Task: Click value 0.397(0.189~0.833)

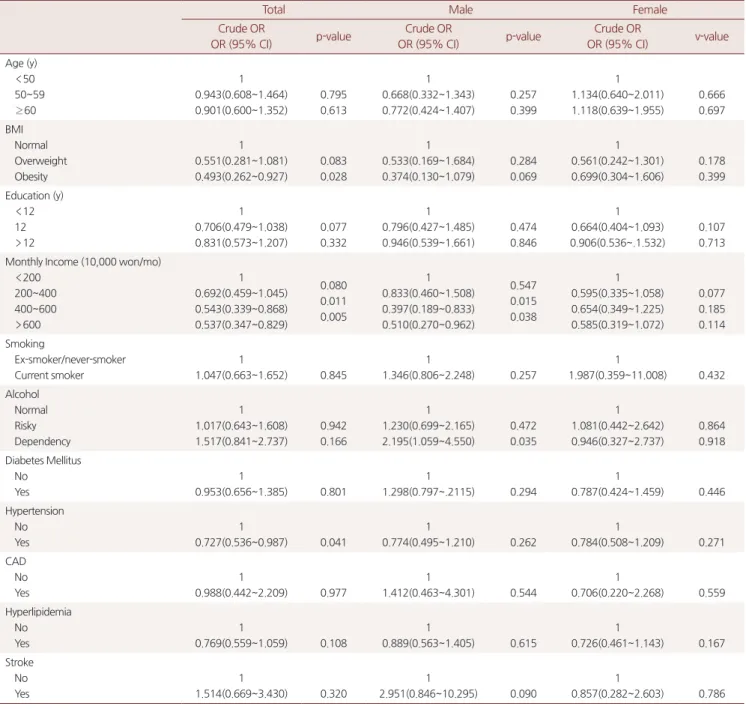Action: (x=428, y=309)
